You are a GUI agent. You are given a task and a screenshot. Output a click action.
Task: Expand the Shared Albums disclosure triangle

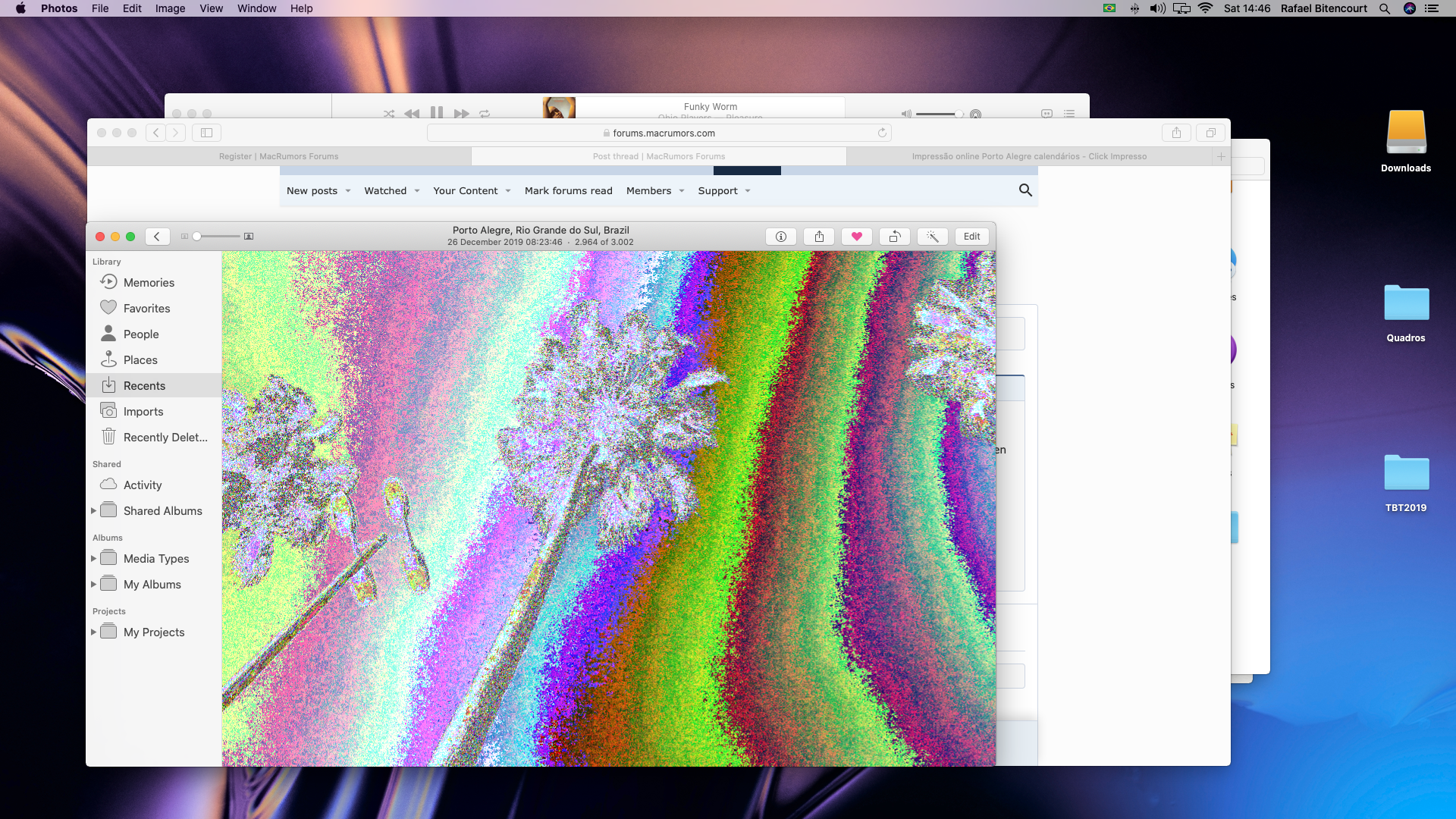(93, 511)
